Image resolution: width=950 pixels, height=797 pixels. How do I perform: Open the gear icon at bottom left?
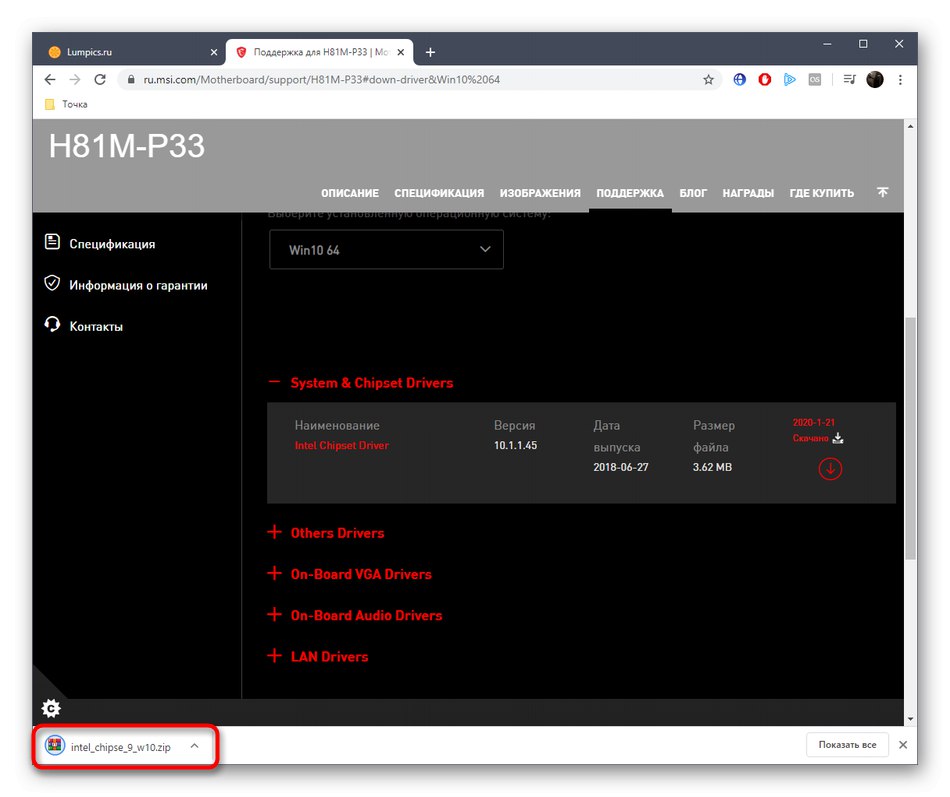click(51, 708)
